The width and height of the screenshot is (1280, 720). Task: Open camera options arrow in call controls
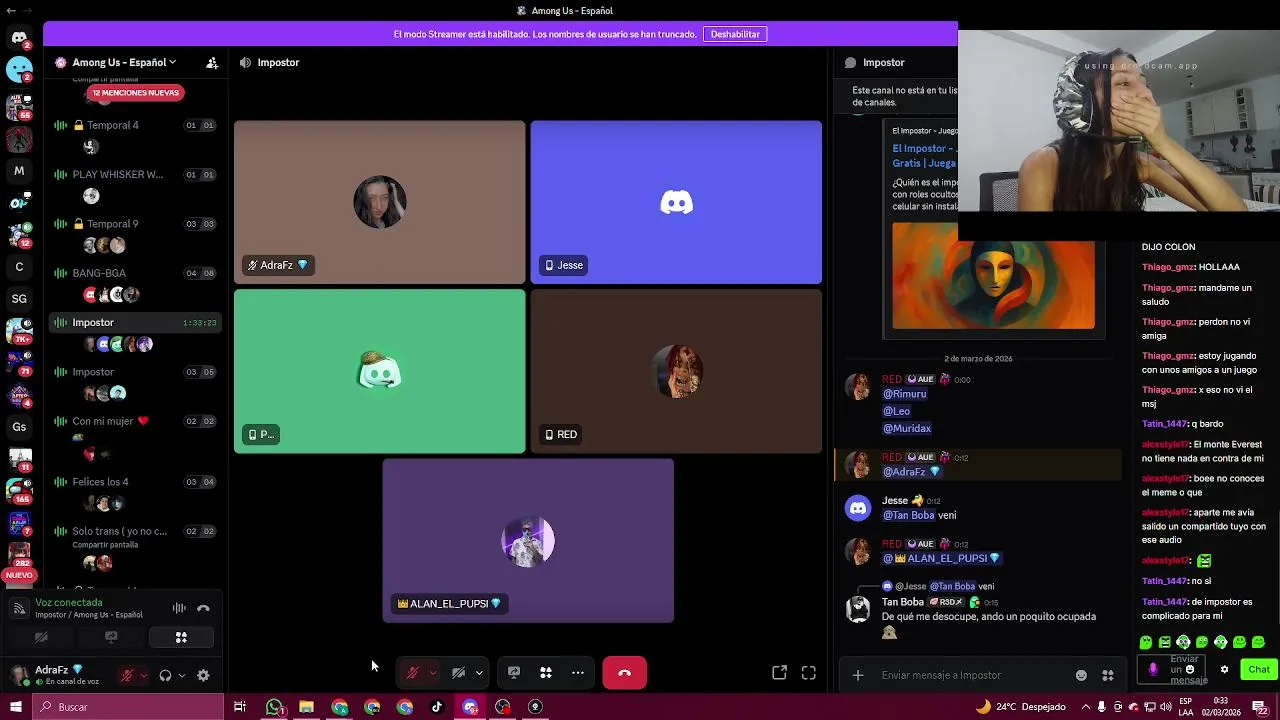(x=479, y=673)
